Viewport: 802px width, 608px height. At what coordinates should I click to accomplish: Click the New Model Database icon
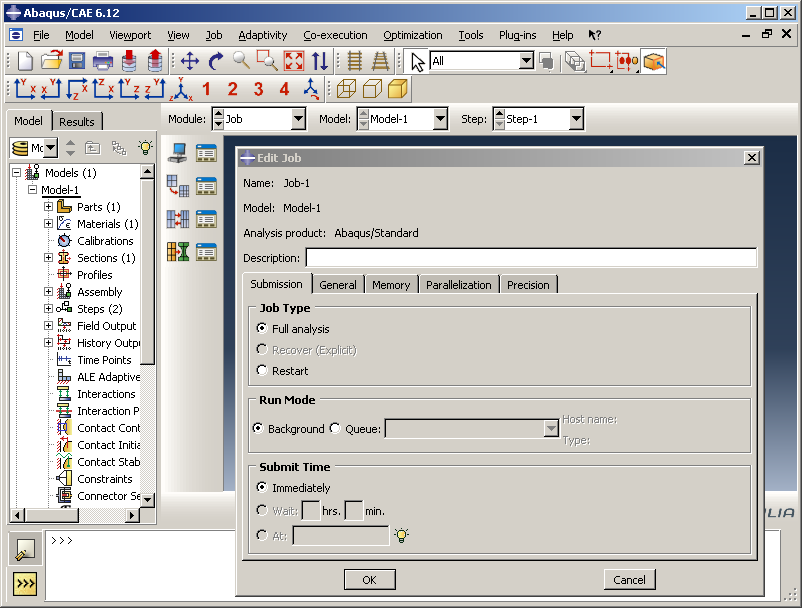[25, 61]
